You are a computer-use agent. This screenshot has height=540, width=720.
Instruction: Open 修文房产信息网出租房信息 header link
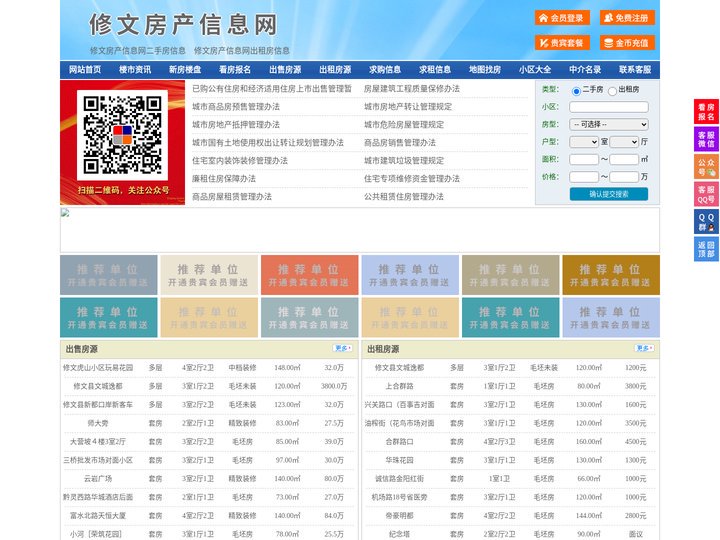pos(242,51)
